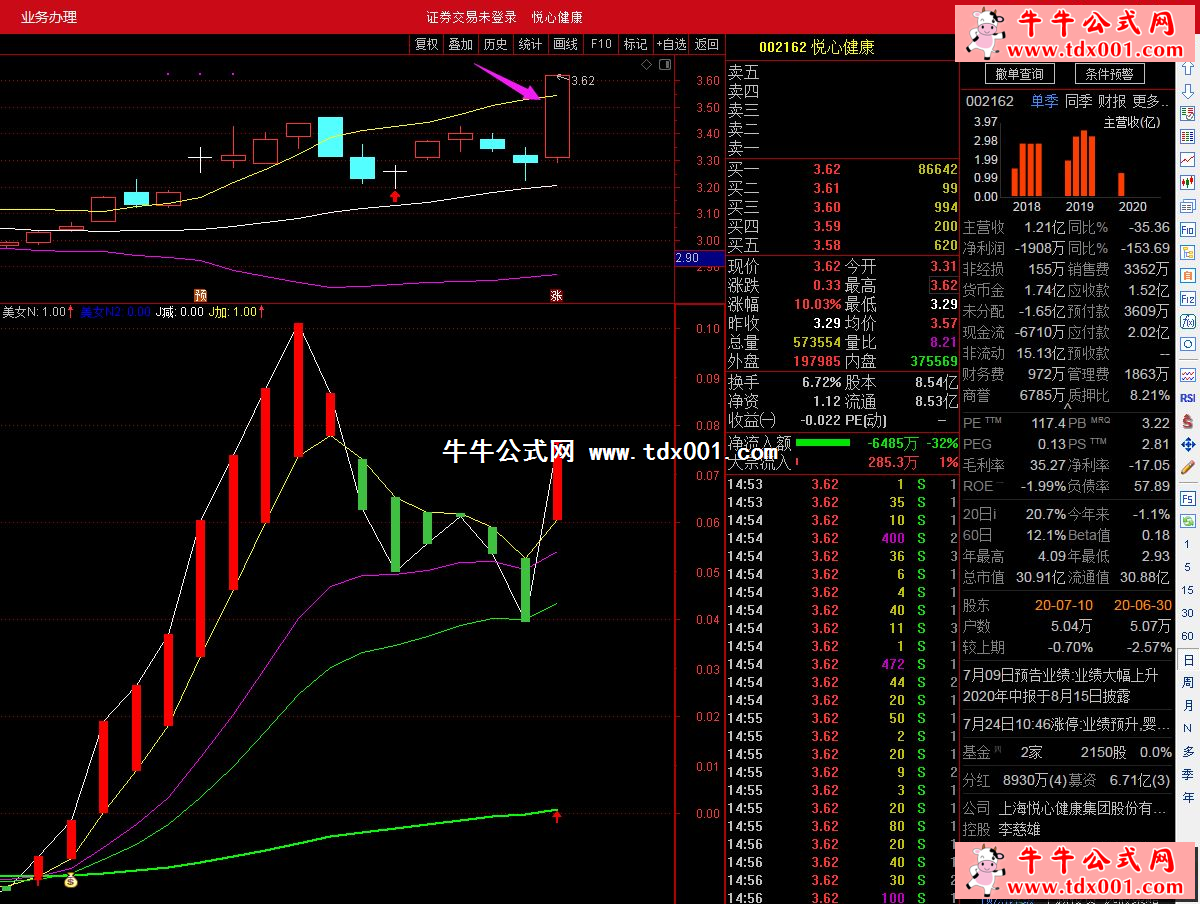Open the 业务办理 menu

[x=49, y=17]
